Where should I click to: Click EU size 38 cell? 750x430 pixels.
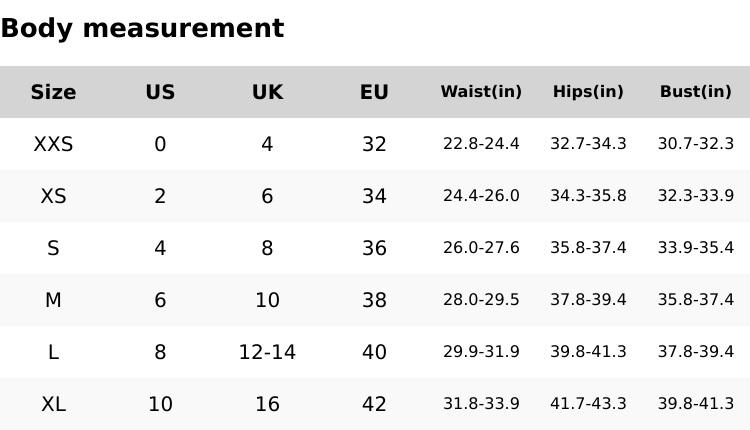pyautogui.click(x=374, y=300)
